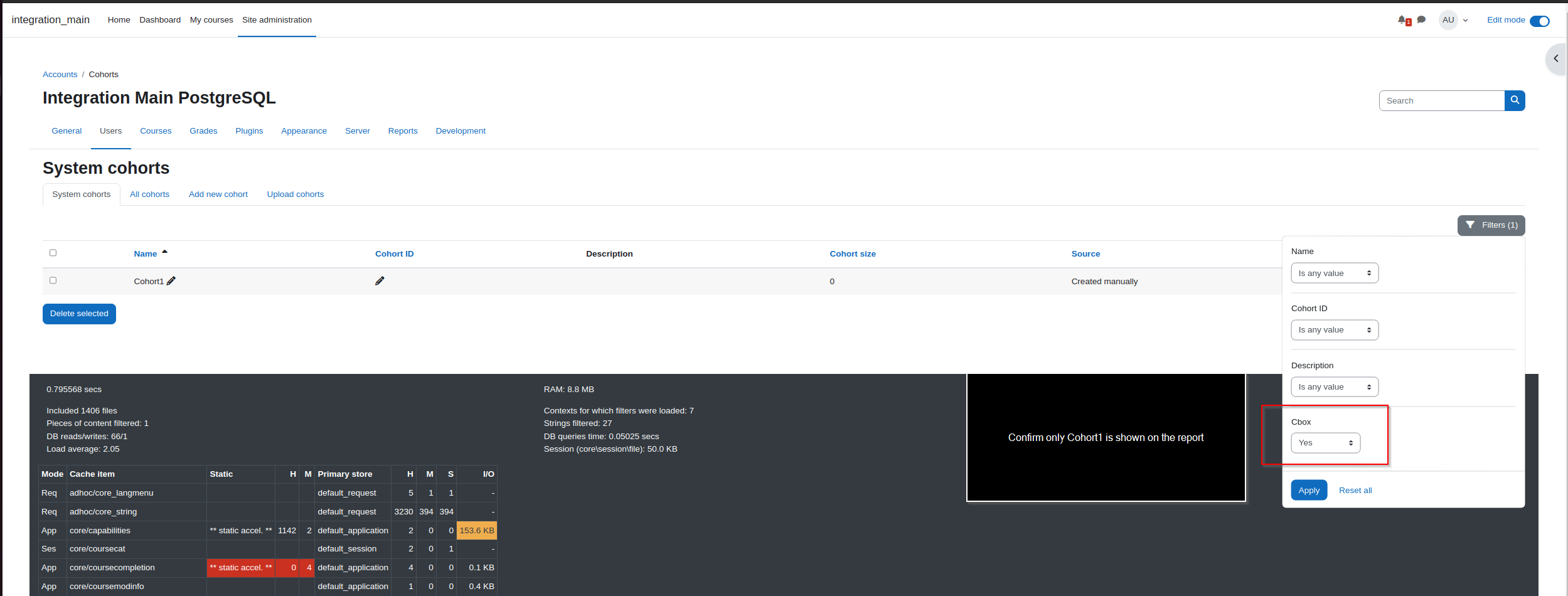
Task: Switch to the Reports admin tab
Action: pos(403,131)
